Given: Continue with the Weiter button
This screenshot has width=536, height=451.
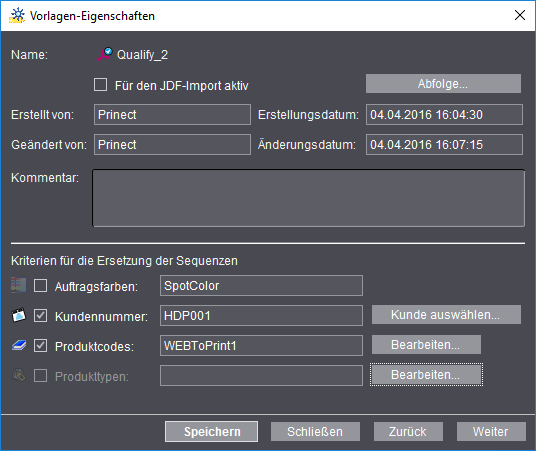Looking at the screenshot, I should 491,432.
